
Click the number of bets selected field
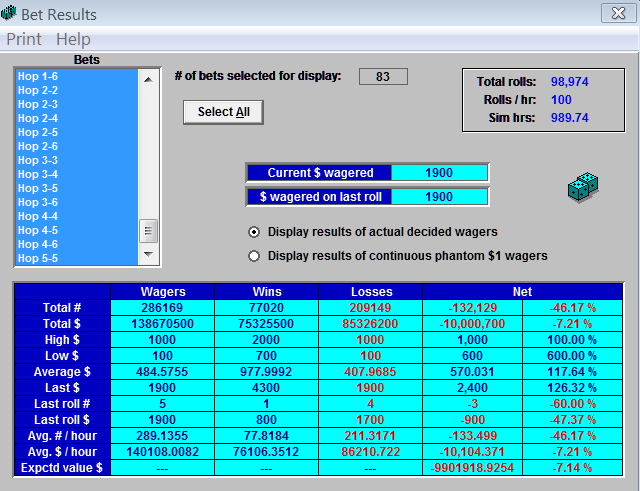click(383, 76)
